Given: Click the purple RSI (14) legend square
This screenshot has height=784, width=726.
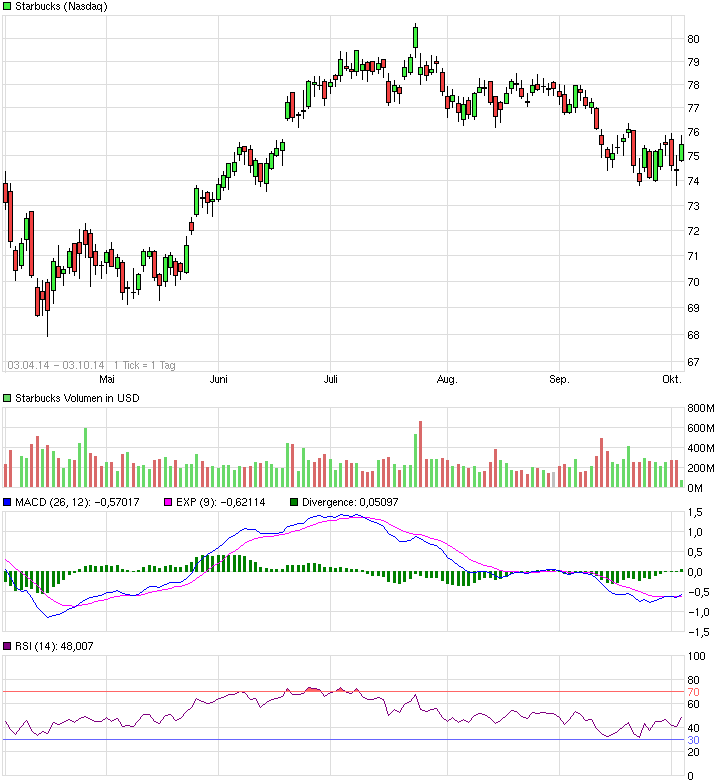Looking at the screenshot, I should (7, 646).
